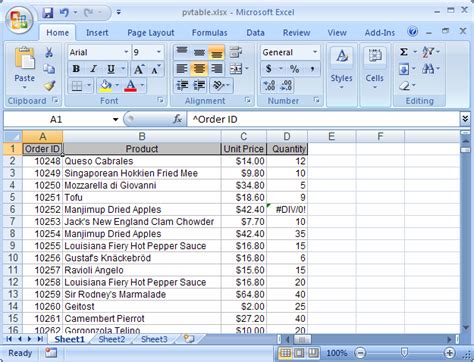Click the Paste clipboard icon
This screenshot has width=474, height=362.
25,59
